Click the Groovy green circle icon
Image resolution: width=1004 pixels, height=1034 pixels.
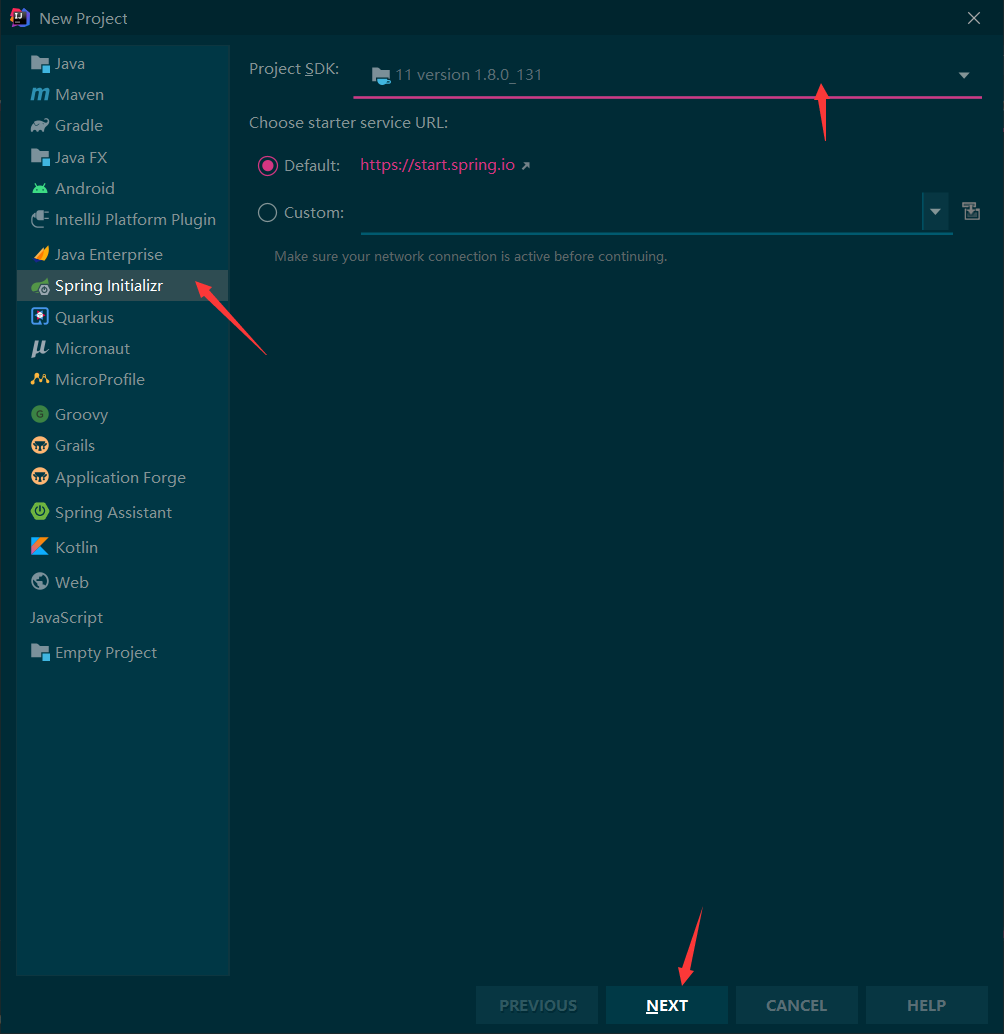40,414
